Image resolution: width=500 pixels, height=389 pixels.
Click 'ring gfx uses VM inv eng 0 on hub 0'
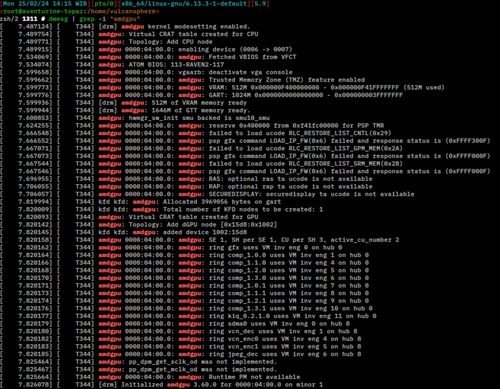[275, 248]
